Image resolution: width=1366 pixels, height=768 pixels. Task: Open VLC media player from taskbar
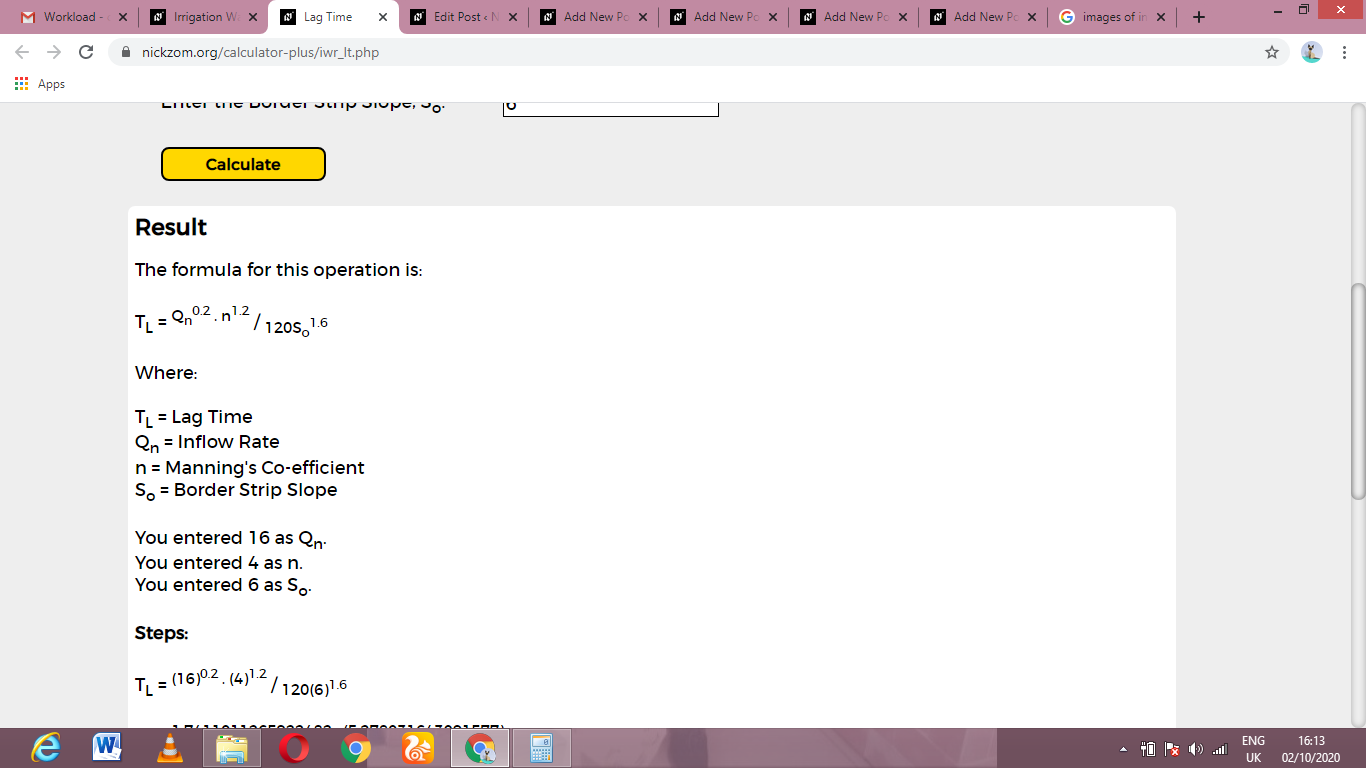(x=170, y=748)
